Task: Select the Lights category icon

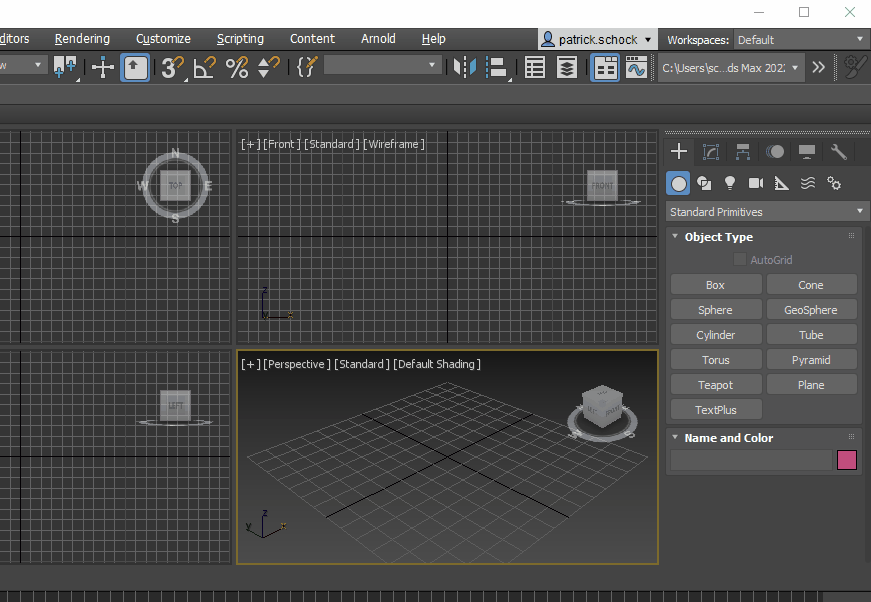Action: [730, 183]
